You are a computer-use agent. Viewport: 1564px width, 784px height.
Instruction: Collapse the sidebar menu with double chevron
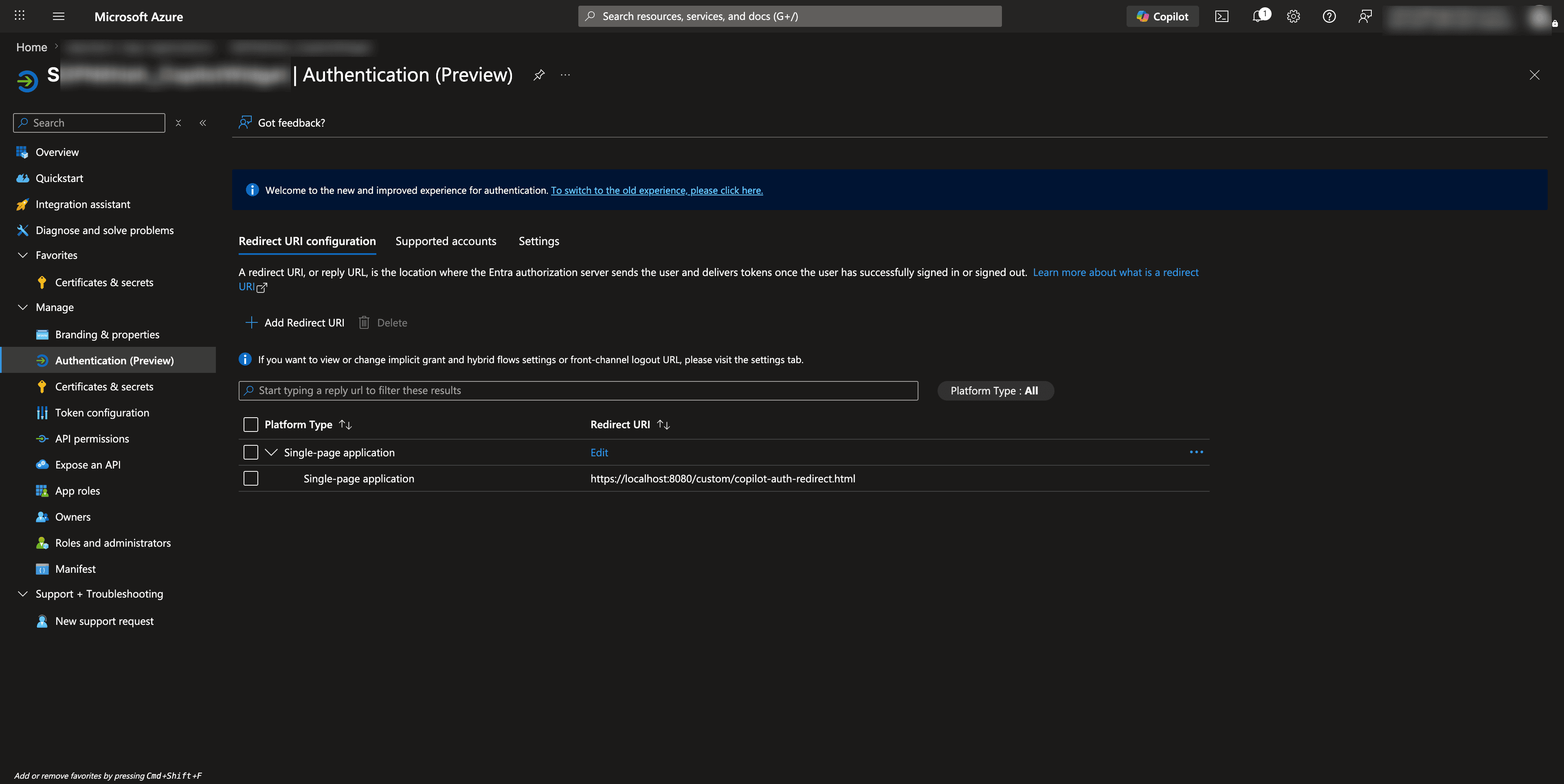(203, 123)
